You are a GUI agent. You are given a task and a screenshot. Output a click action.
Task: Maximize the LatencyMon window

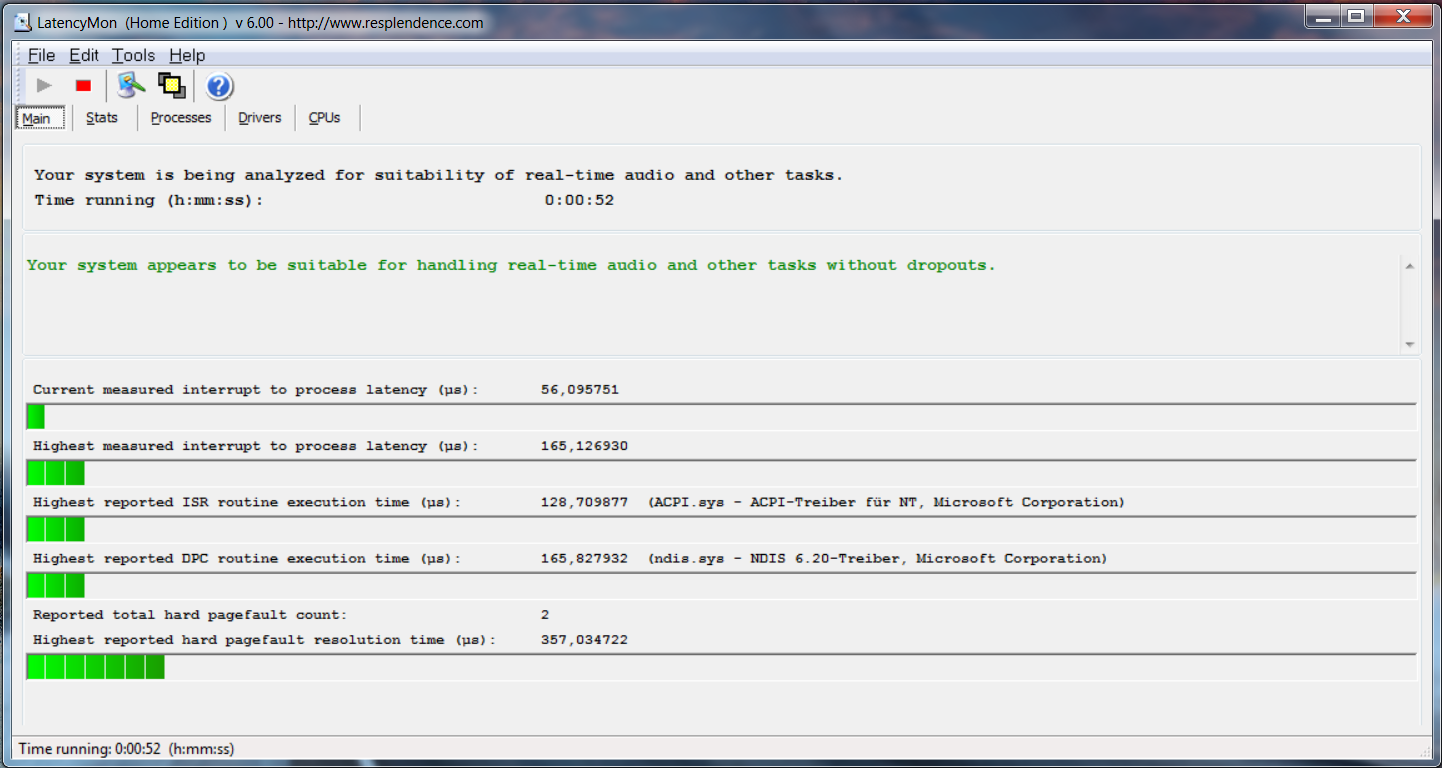coord(1355,16)
